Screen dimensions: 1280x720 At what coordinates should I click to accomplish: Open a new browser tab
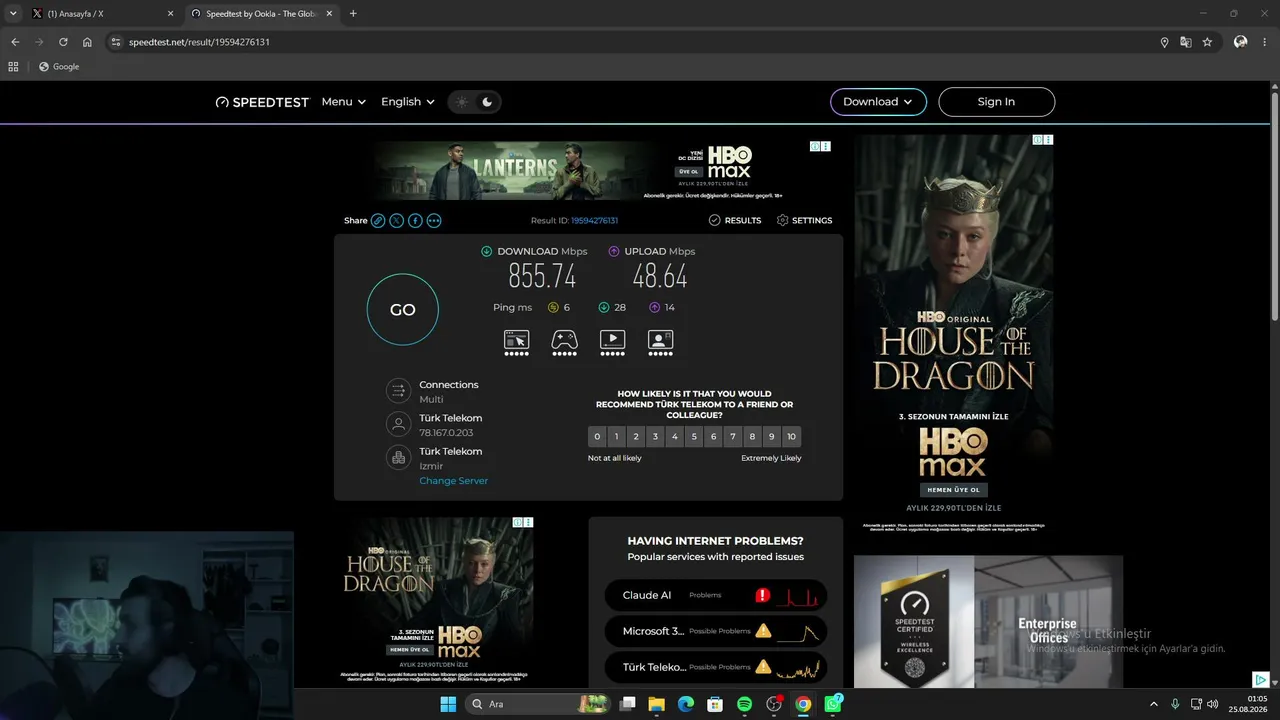[x=353, y=14]
